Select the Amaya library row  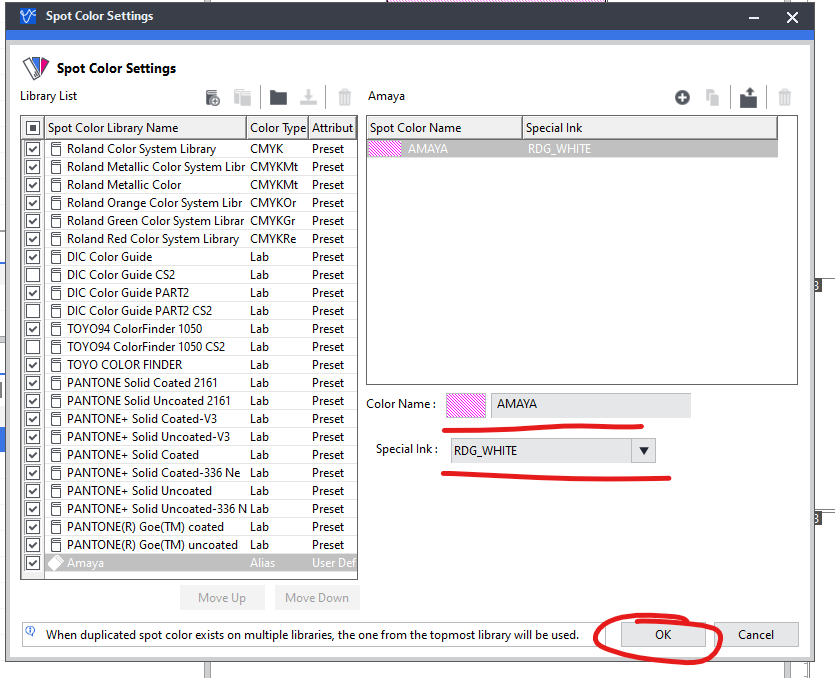(x=150, y=563)
